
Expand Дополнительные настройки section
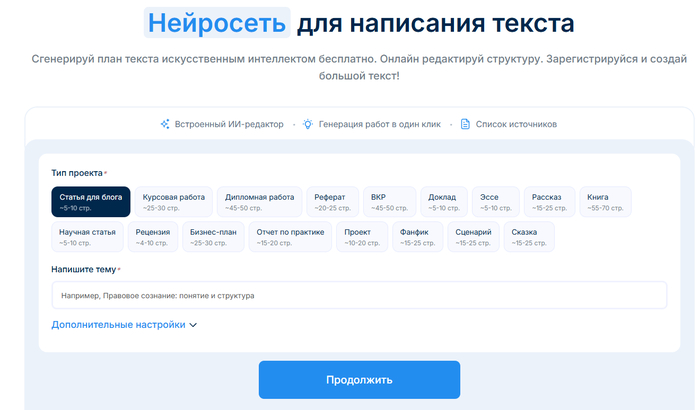(118, 324)
